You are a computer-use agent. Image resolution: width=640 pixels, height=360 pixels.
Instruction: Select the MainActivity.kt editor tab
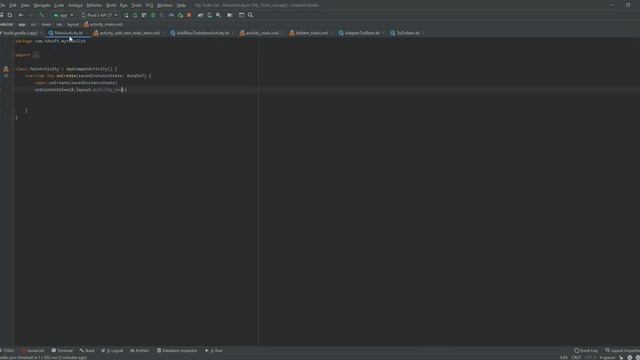pos(68,33)
